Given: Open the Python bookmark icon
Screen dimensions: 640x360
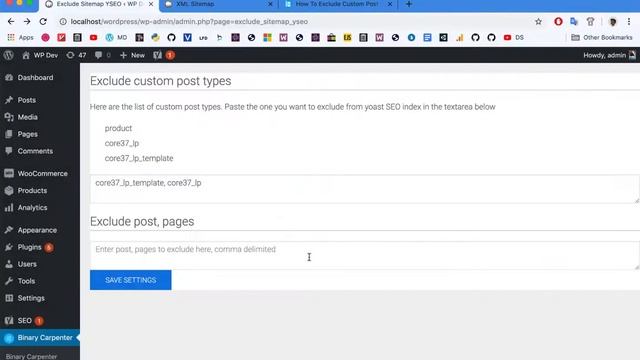Looking at the screenshot, I should [155, 38].
